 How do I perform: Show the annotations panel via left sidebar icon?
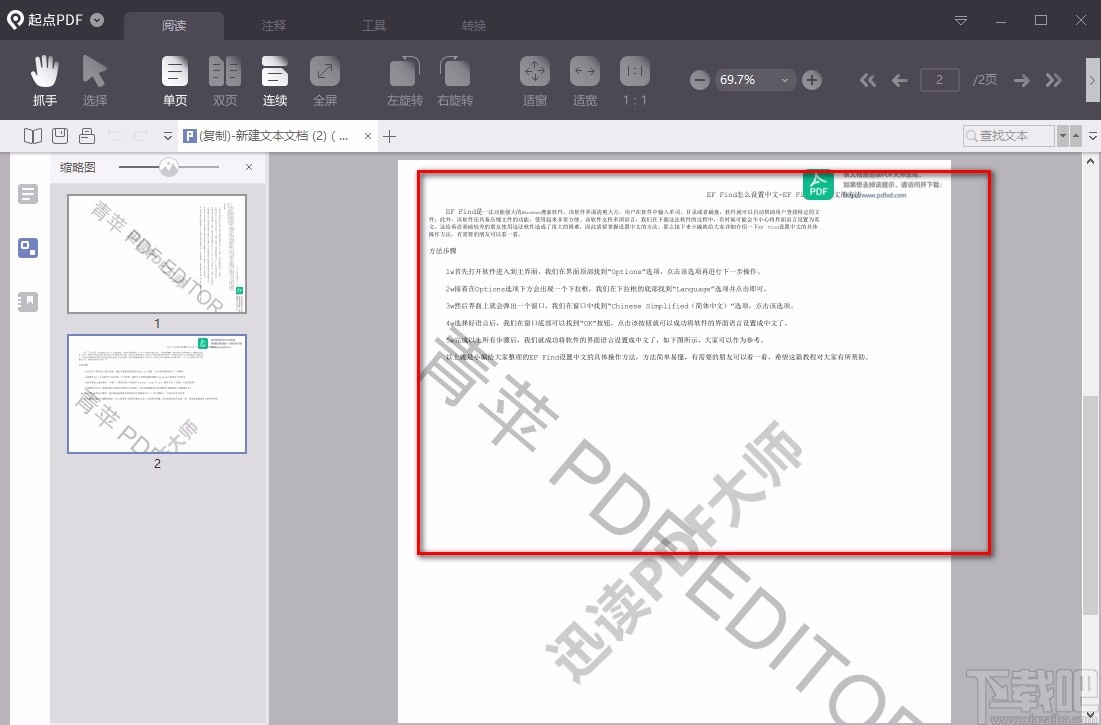27,194
